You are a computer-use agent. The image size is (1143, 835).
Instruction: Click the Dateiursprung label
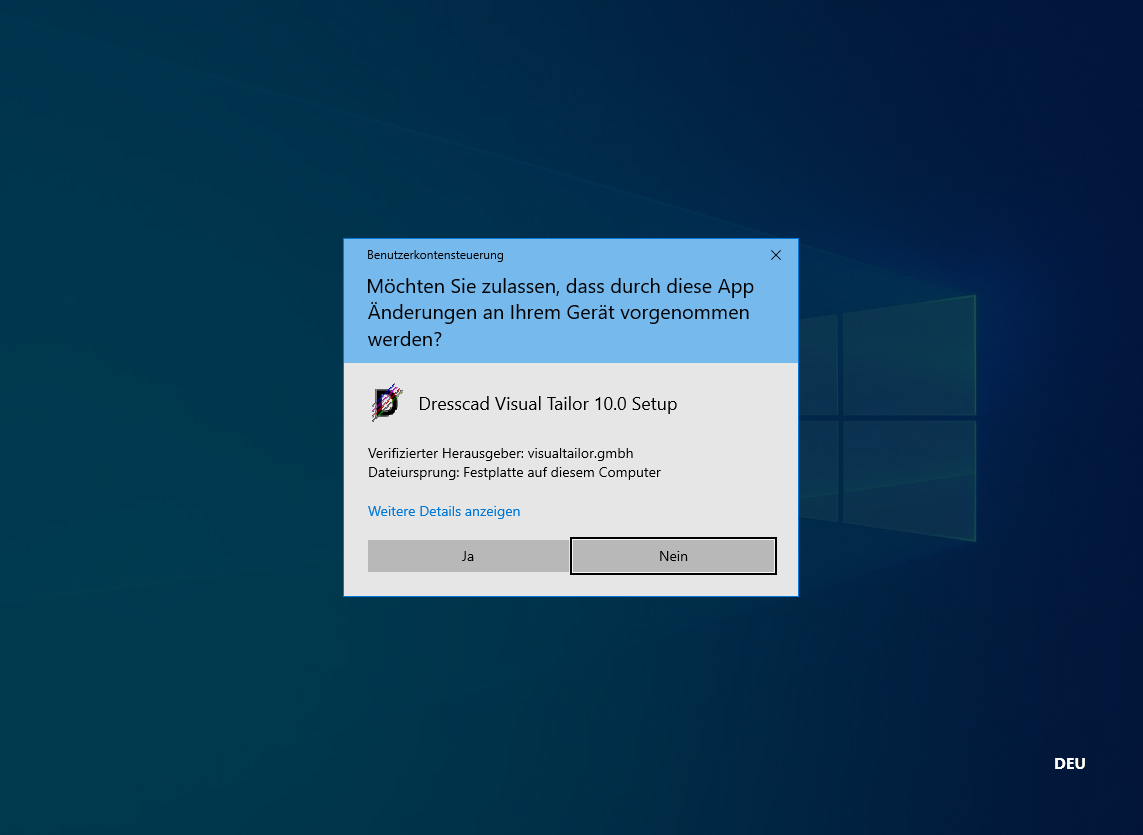tap(414, 472)
